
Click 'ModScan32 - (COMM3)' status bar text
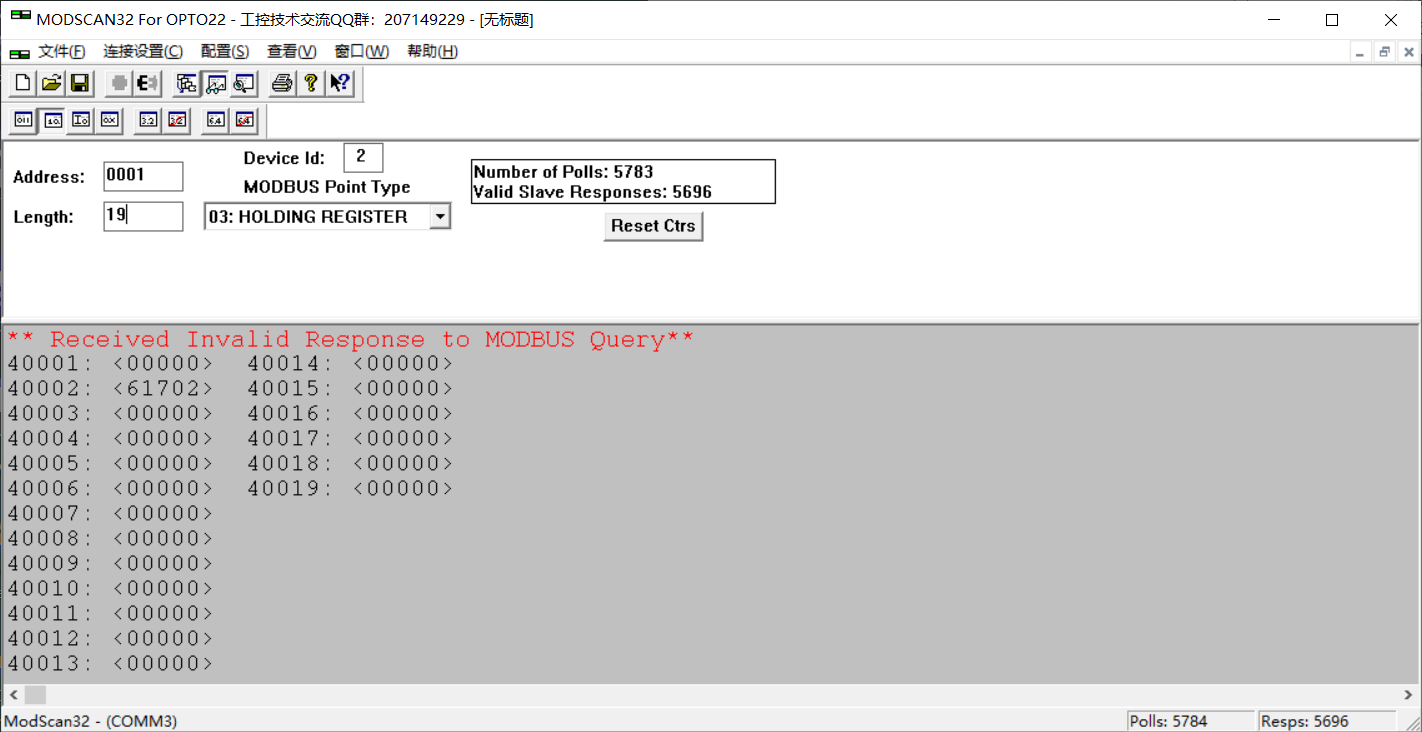pos(91,721)
